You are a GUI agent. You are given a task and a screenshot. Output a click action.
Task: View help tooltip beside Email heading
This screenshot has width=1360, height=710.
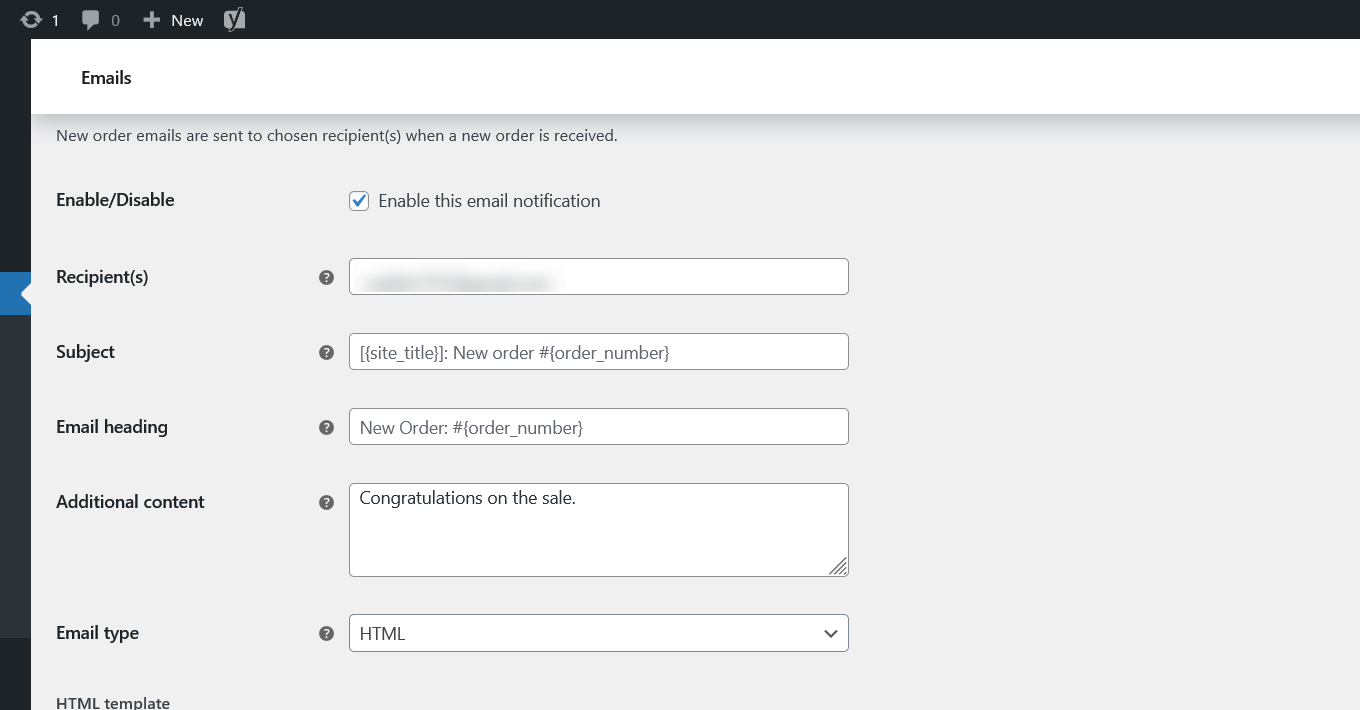pyautogui.click(x=326, y=427)
